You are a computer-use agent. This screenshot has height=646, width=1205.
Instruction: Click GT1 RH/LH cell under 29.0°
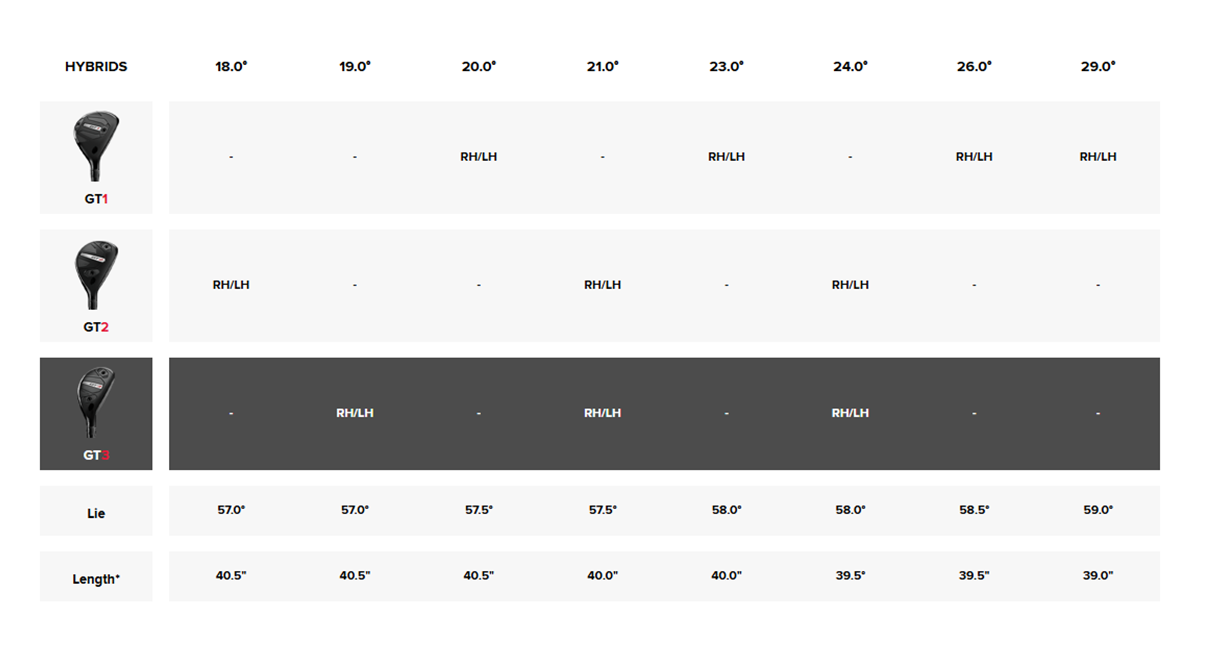(x=1098, y=157)
